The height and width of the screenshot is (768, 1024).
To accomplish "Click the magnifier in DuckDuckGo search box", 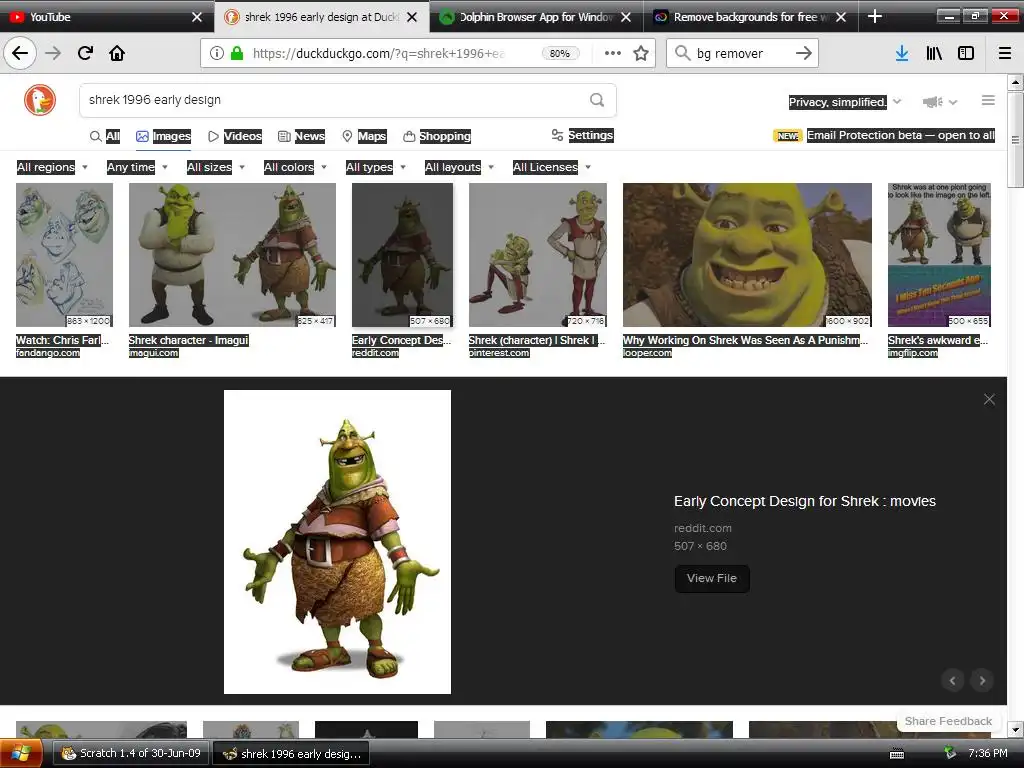I will tap(597, 100).
